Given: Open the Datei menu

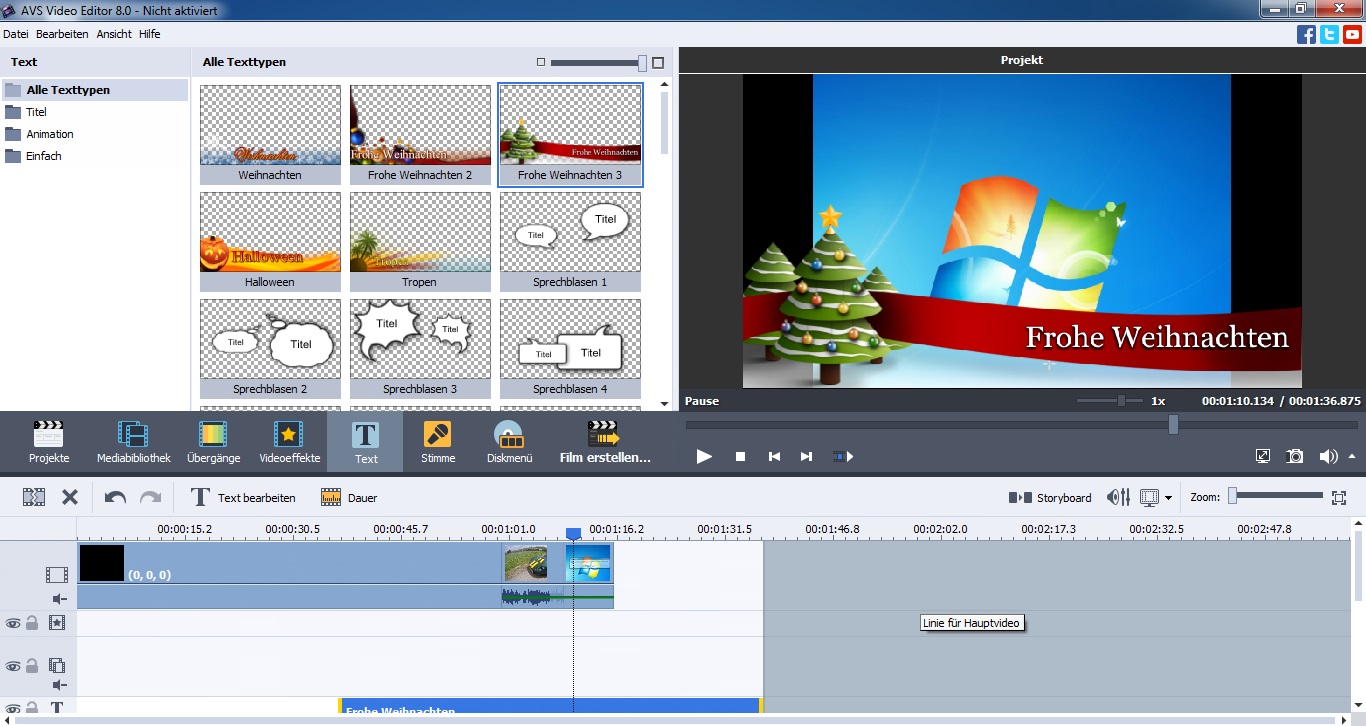Looking at the screenshot, I should pyautogui.click(x=15, y=34).
